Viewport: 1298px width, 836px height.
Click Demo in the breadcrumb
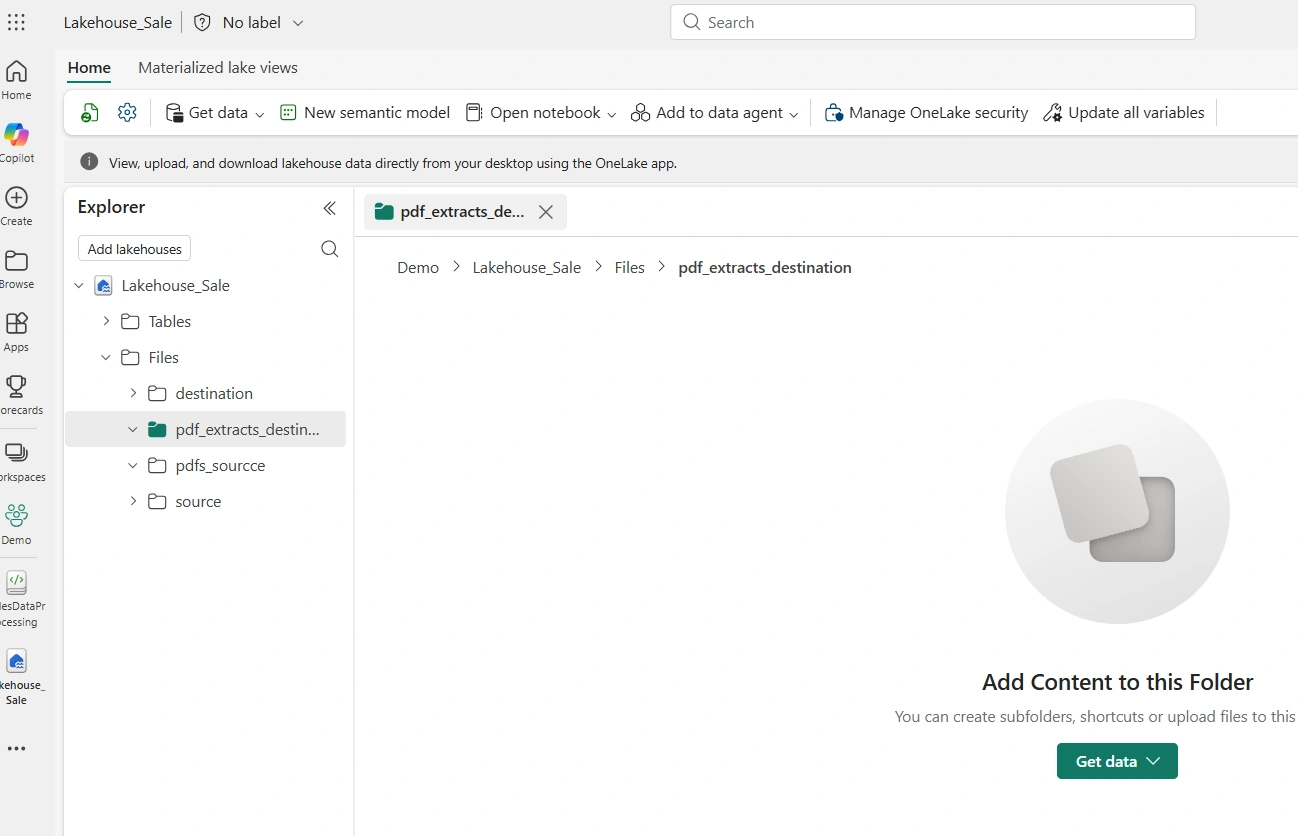point(418,268)
